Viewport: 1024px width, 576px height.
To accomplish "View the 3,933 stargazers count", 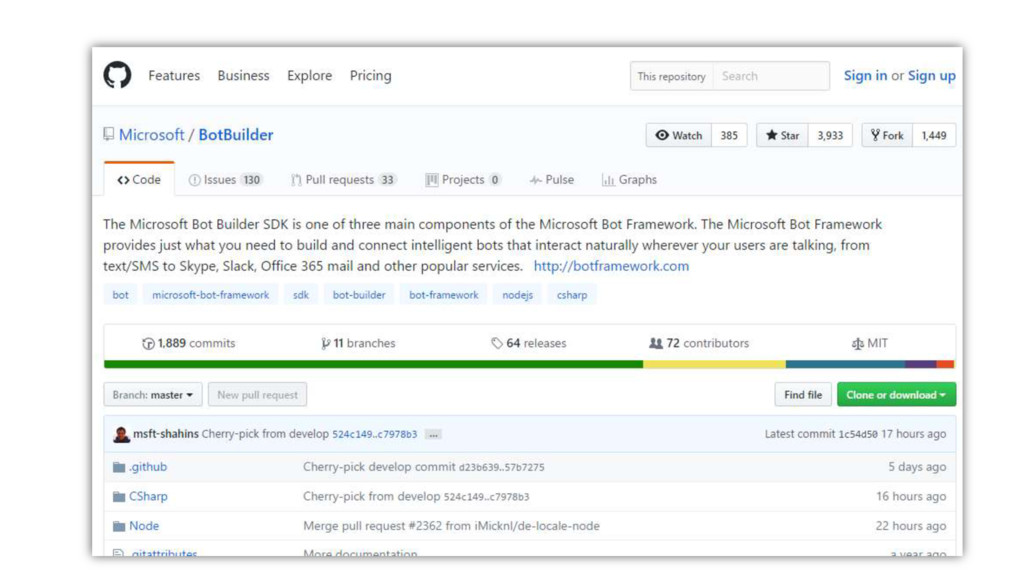I will pyautogui.click(x=830, y=135).
